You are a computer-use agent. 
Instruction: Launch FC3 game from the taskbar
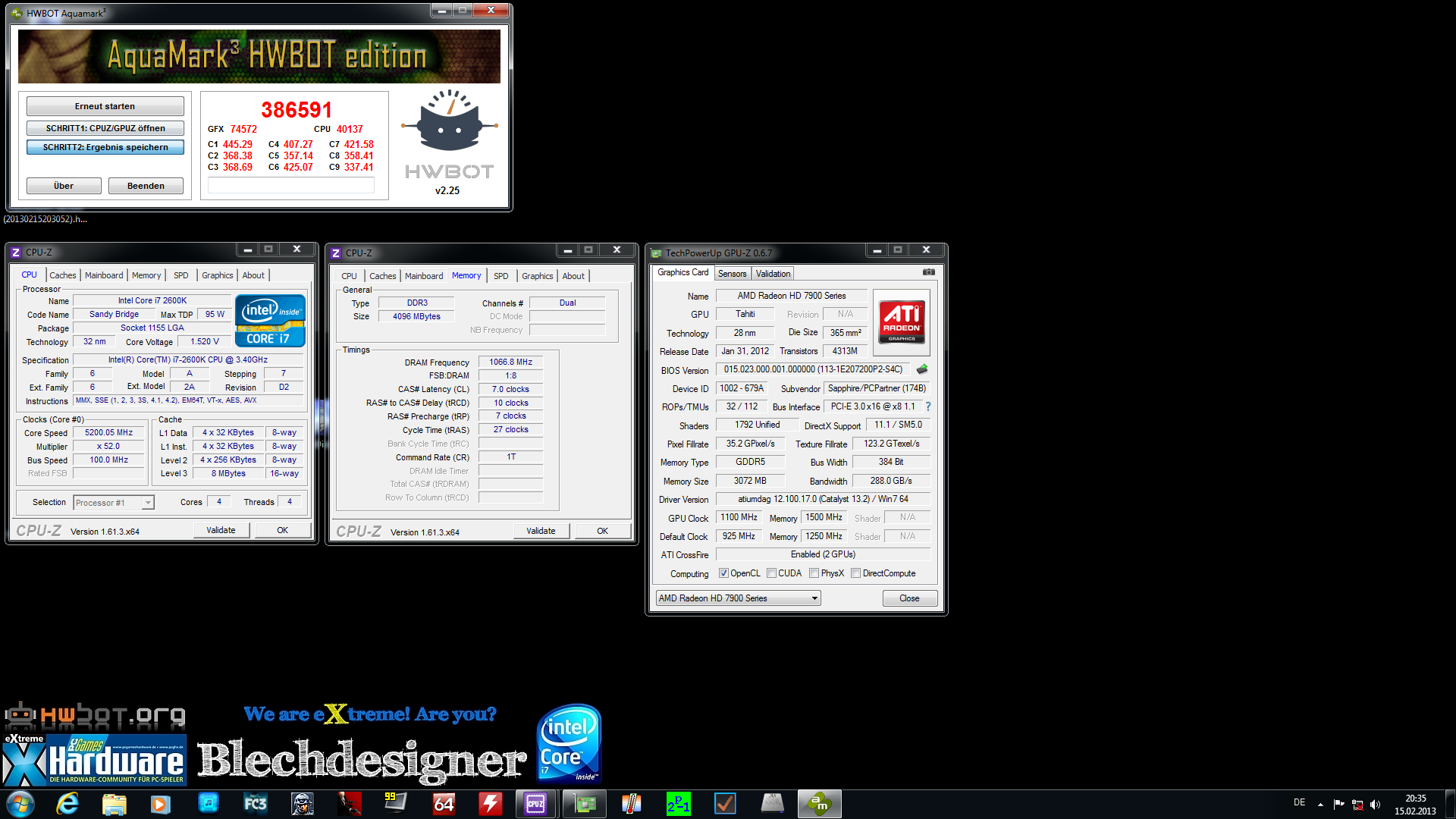point(255,804)
